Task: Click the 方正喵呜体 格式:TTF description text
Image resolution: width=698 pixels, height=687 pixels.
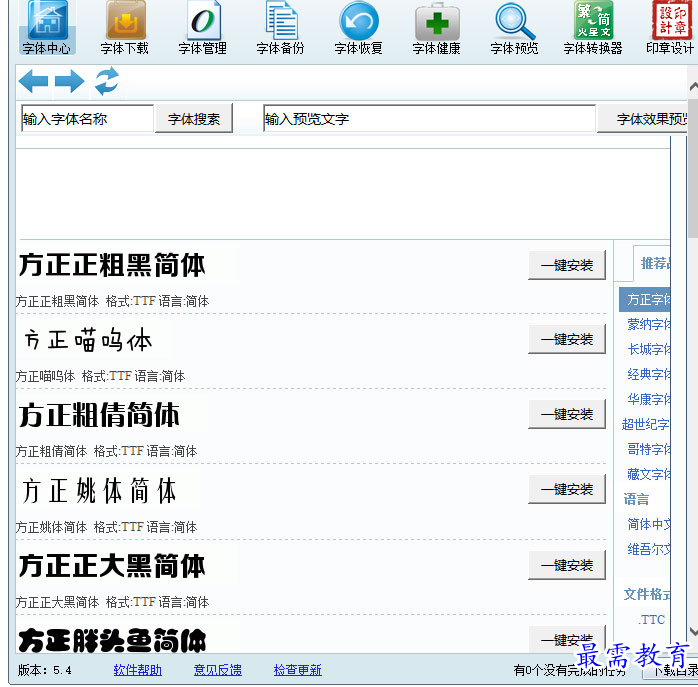Action: [100, 376]
